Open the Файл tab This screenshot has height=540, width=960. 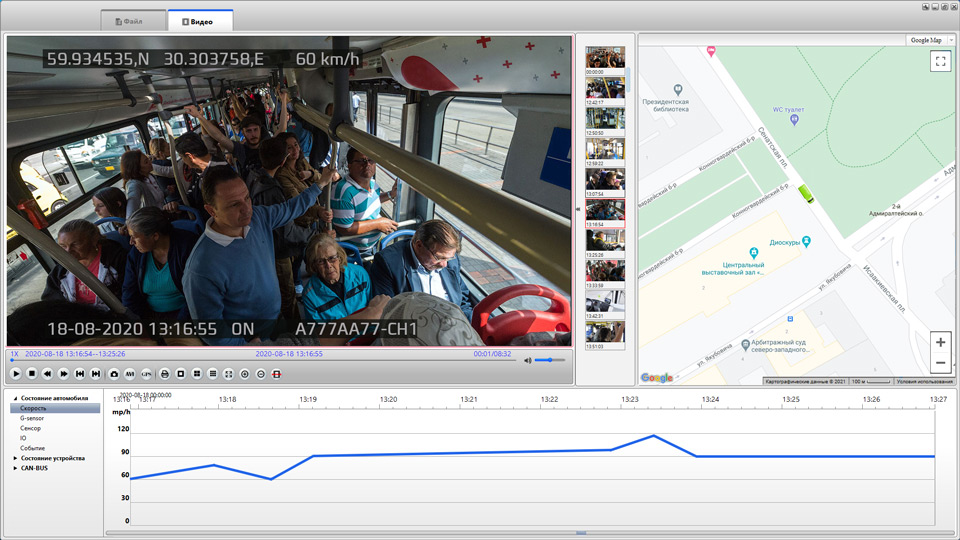tap(134, 21)
